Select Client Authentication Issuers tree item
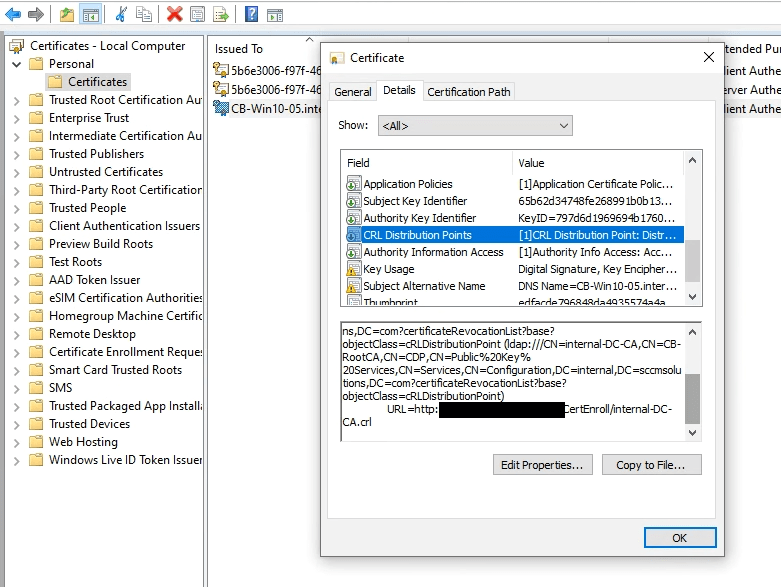 pos(124,226)
